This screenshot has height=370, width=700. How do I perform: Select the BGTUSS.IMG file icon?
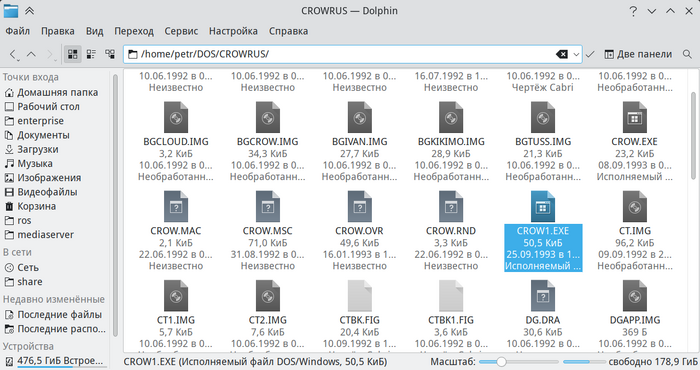pyautogui.click(x=543, y=118)
